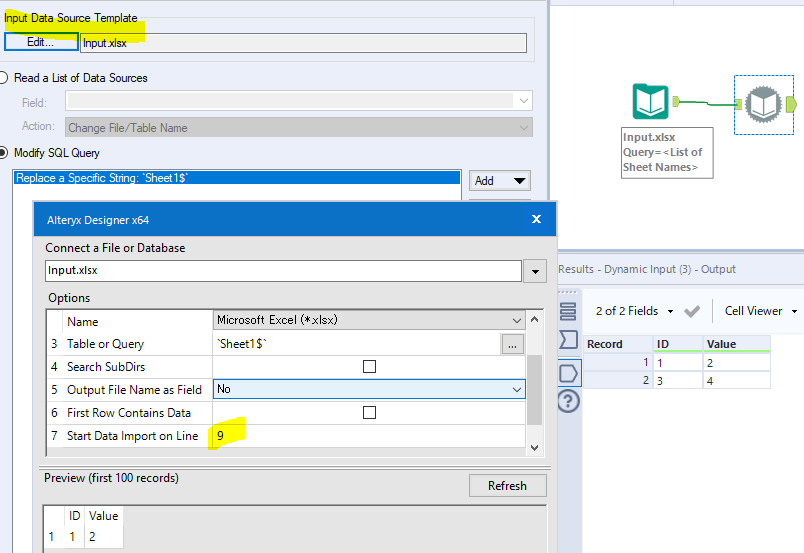Toggle First Row Contains Data checkbox
This screenshot has height=553, width=804.
[x=369, y=412]
